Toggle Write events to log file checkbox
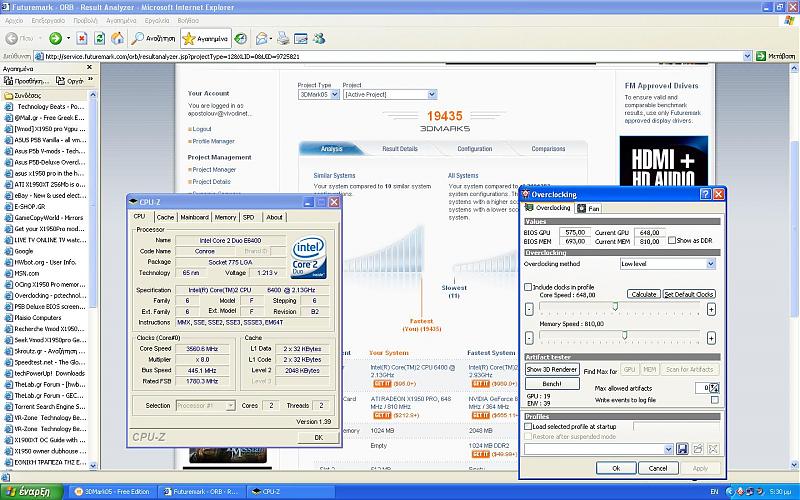Screen dimensions: 800x500 coord(715,400)
